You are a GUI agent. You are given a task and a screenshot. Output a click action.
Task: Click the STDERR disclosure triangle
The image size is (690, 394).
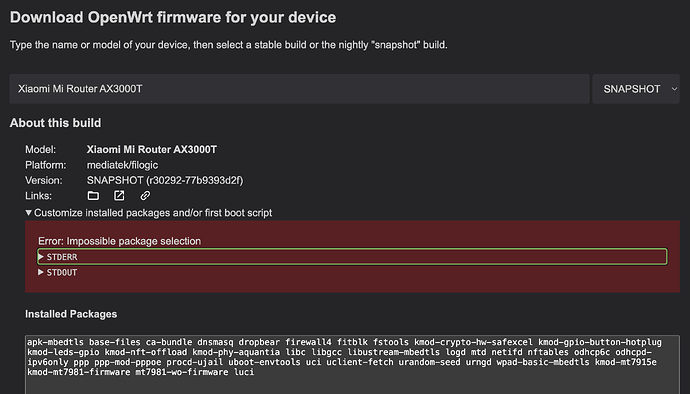tap(41, 257)
